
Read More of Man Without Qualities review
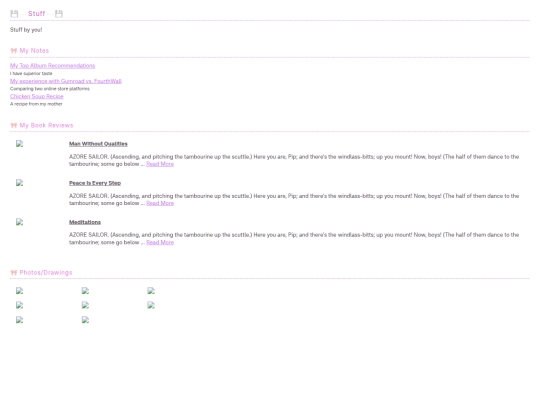point(160,164)
